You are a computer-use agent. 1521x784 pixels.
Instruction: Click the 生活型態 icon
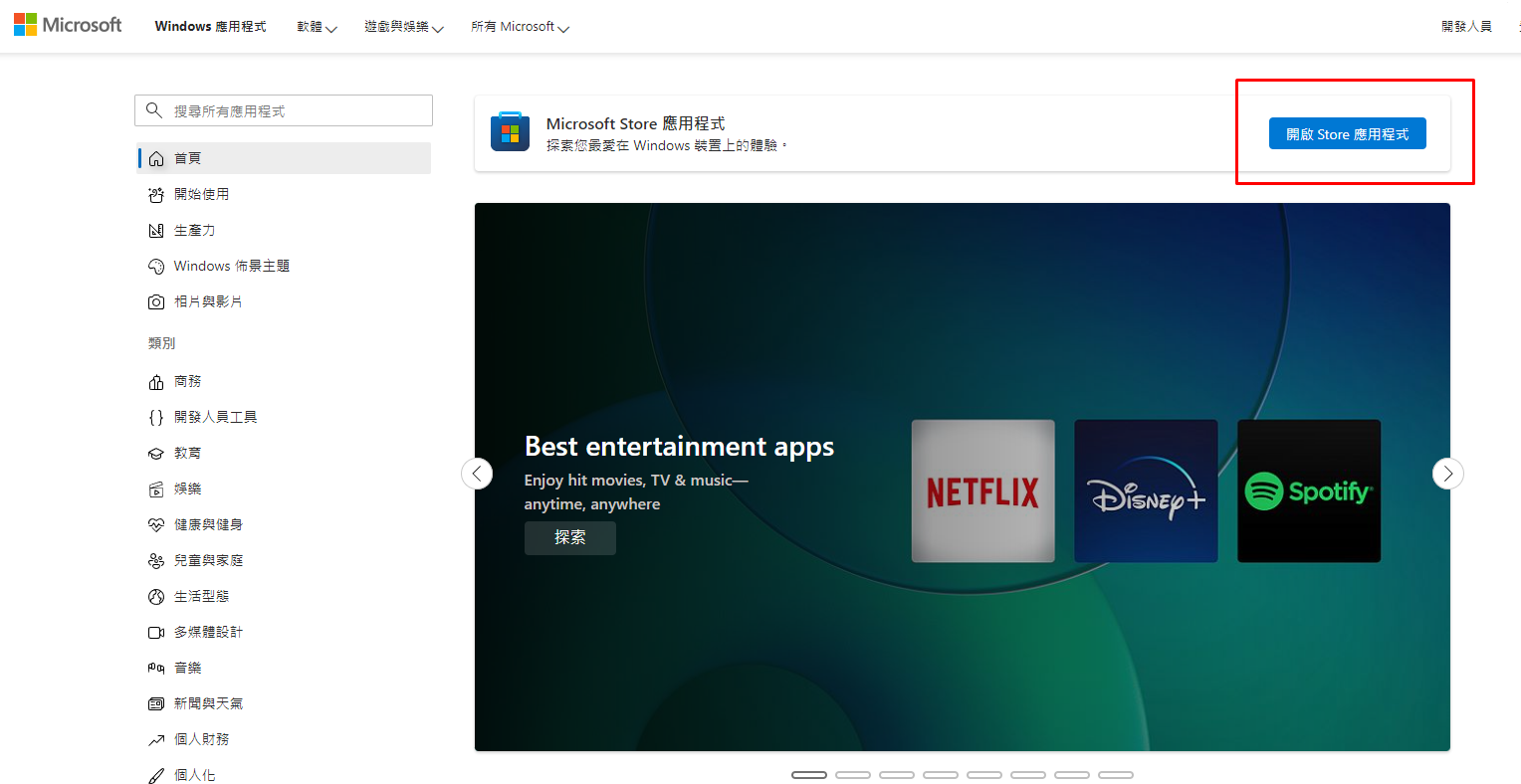click(156, 596)
